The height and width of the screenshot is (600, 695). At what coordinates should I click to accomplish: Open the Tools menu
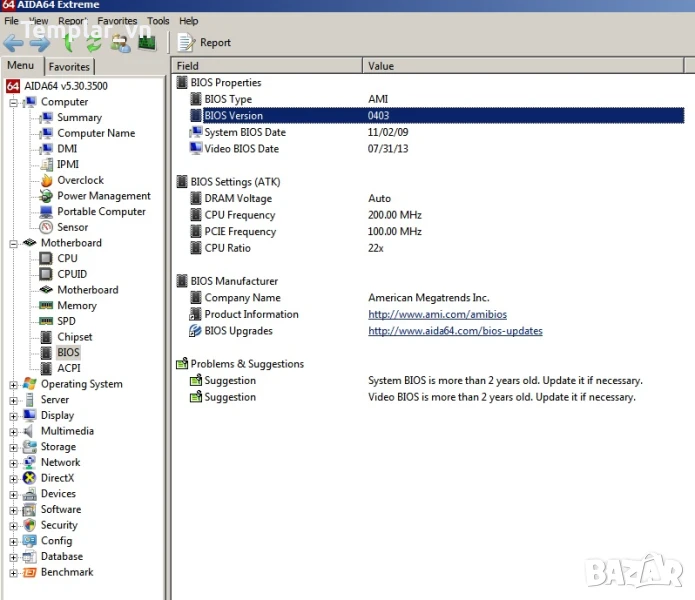pyautogui.click(x=158, y=20)
